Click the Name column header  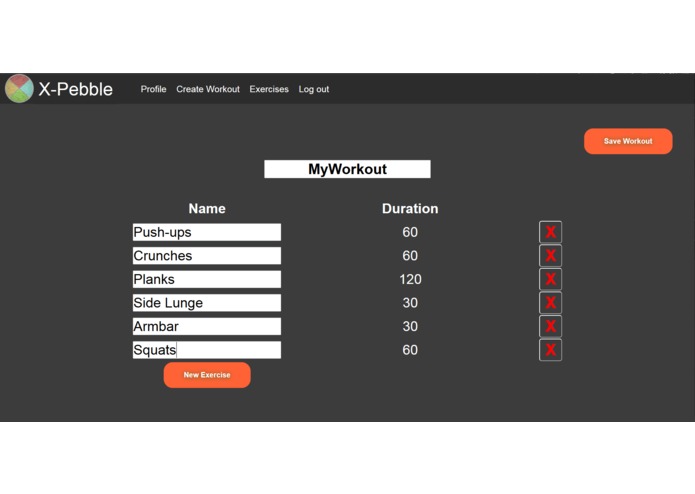pos(207,208)
